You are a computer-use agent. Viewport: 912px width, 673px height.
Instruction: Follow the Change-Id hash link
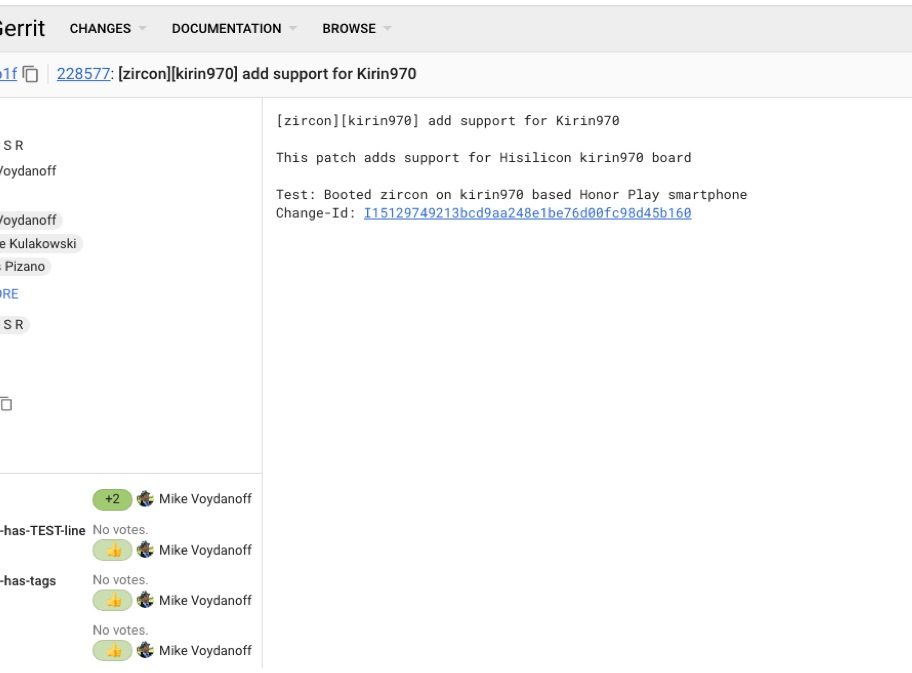[527, 213]
